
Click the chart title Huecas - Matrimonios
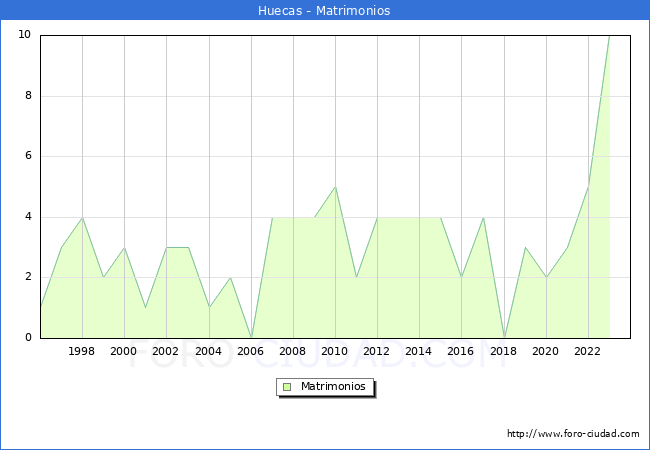tap(324, 11)
